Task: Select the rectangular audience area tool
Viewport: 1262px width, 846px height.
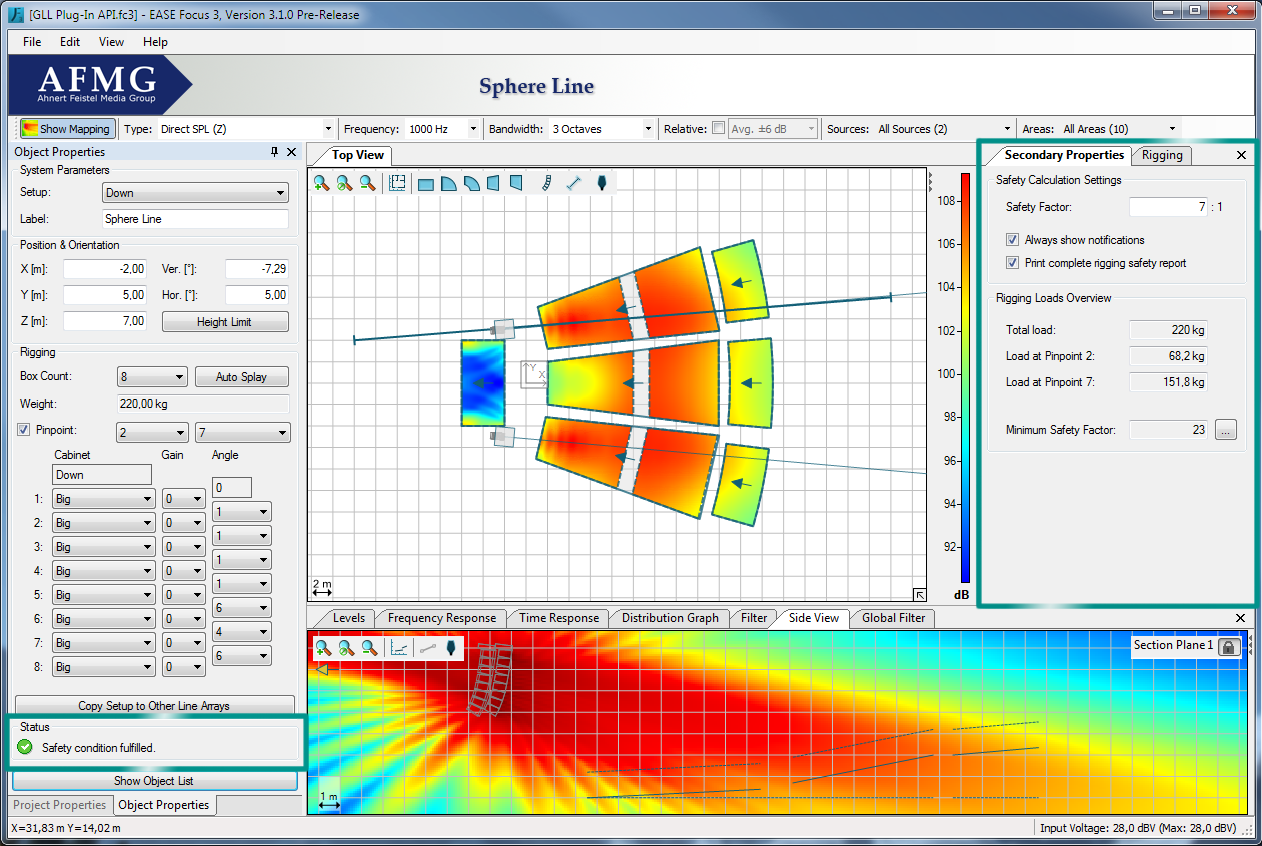Action: pos(426,183)
